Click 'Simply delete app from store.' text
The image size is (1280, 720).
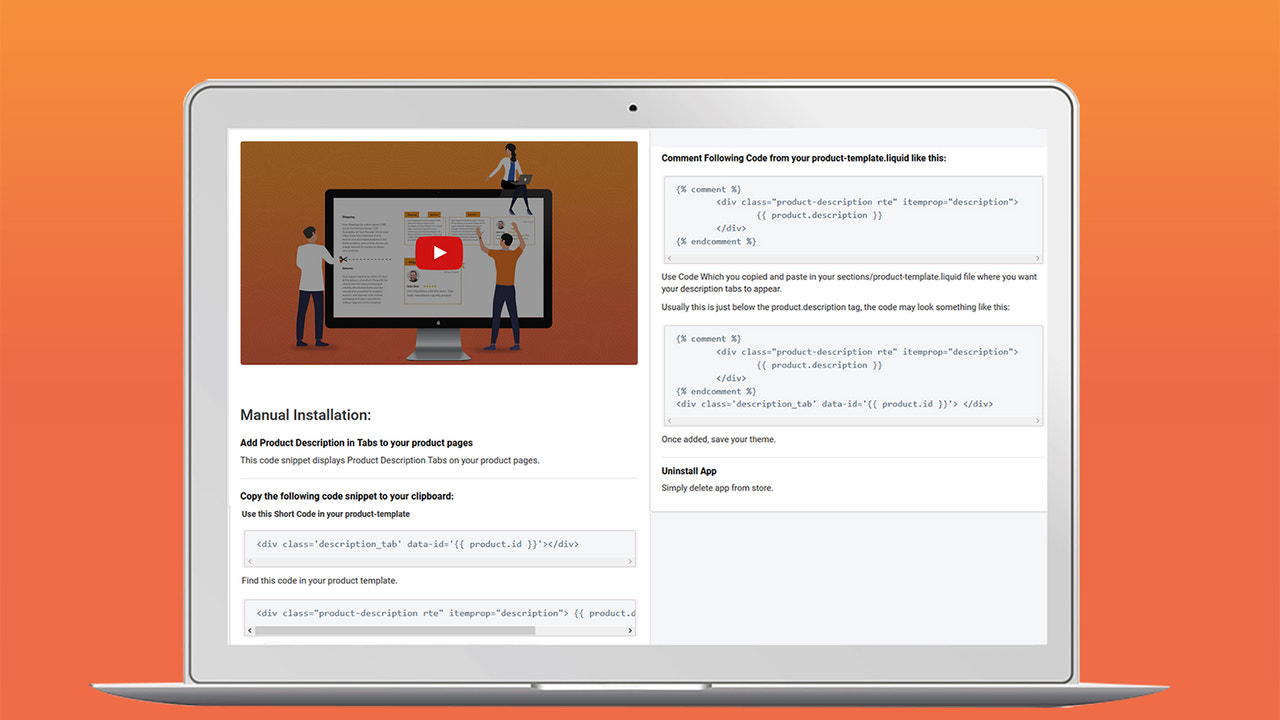[717, 488]
